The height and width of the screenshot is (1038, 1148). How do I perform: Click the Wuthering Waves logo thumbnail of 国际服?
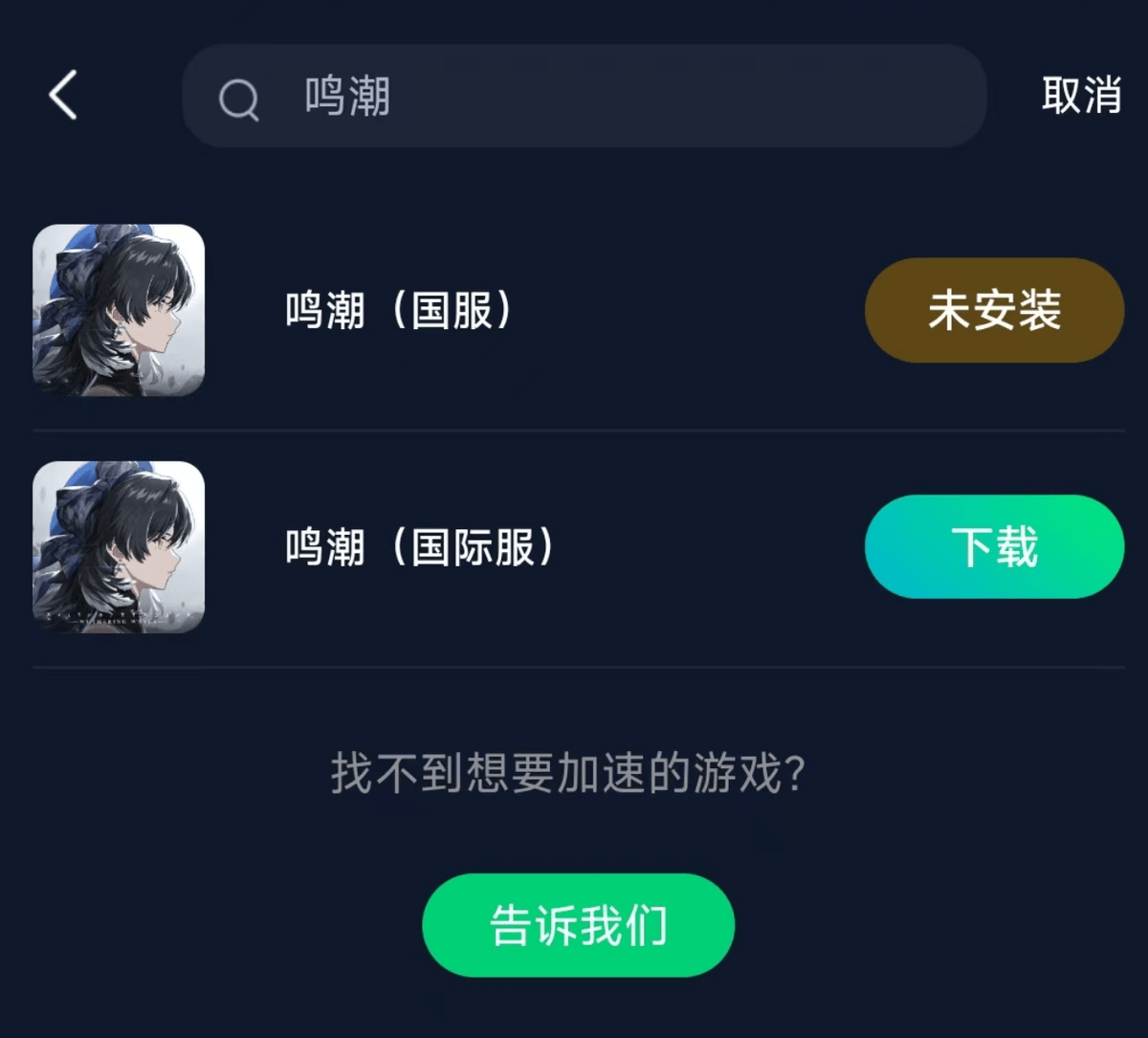(x=119, y=547)
